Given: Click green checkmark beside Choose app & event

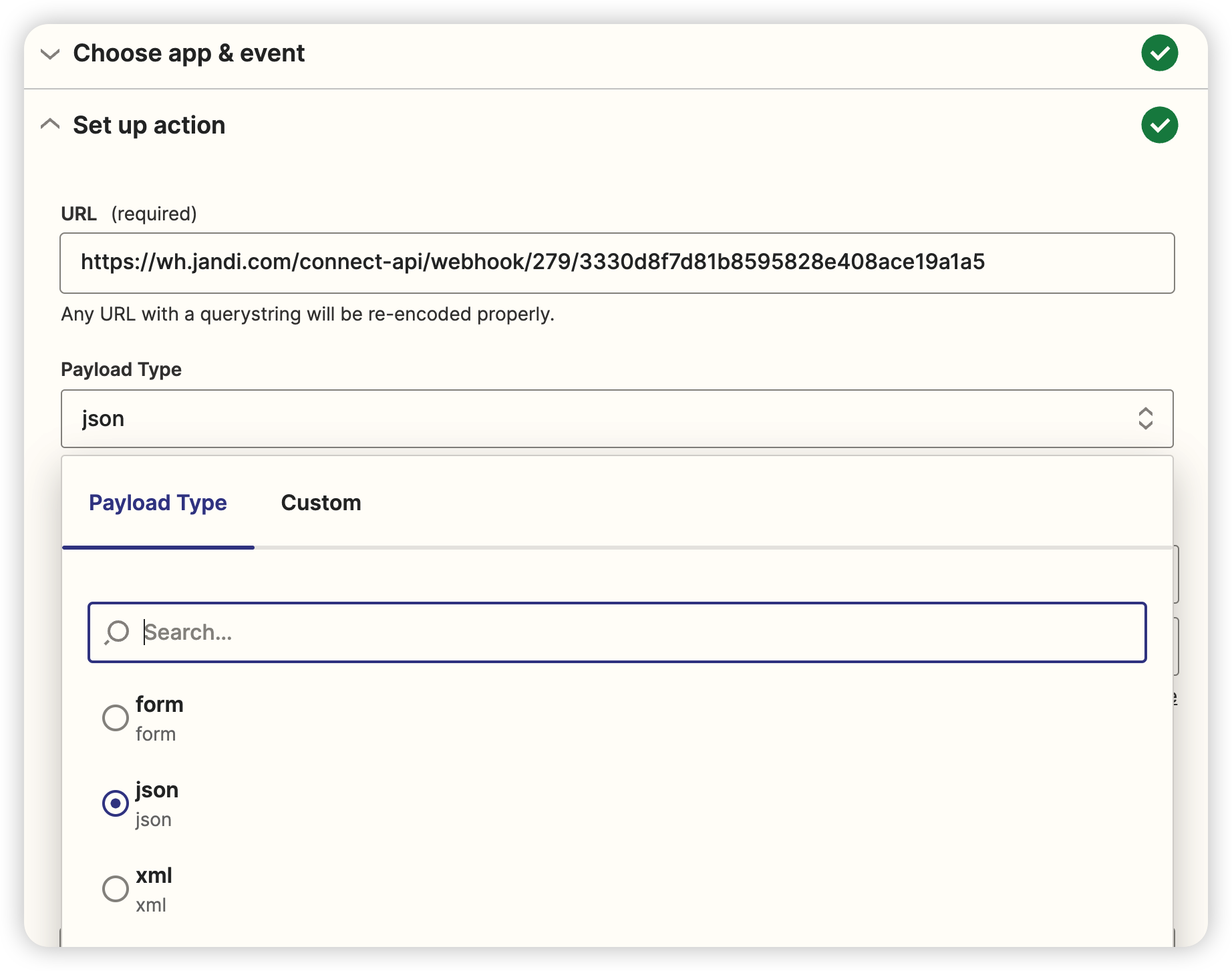Looking at the screenshot, I should pyautogui.click(x=1159, y=53).
